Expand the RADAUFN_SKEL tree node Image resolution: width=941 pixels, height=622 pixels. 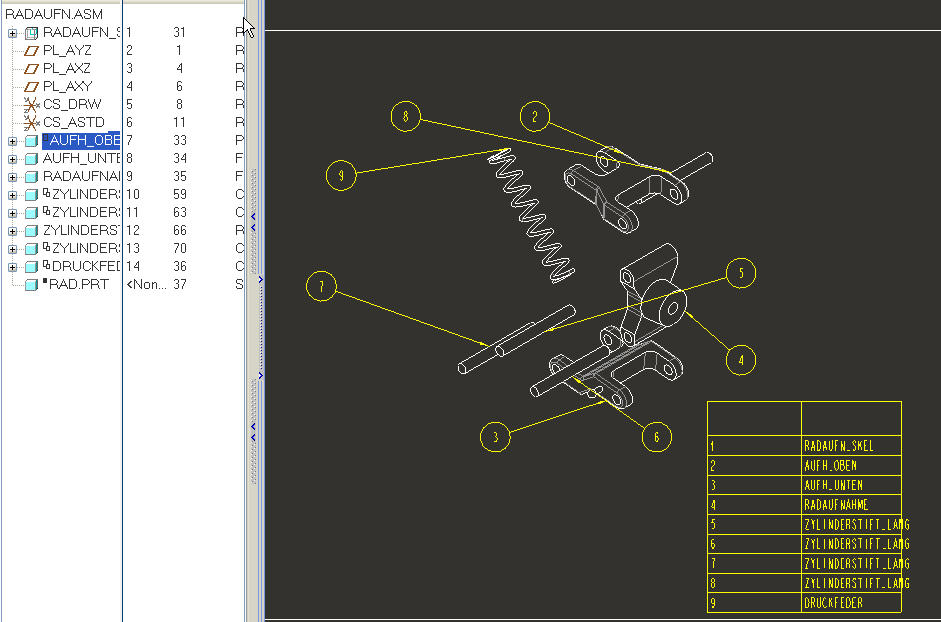(x=12, y=33)
